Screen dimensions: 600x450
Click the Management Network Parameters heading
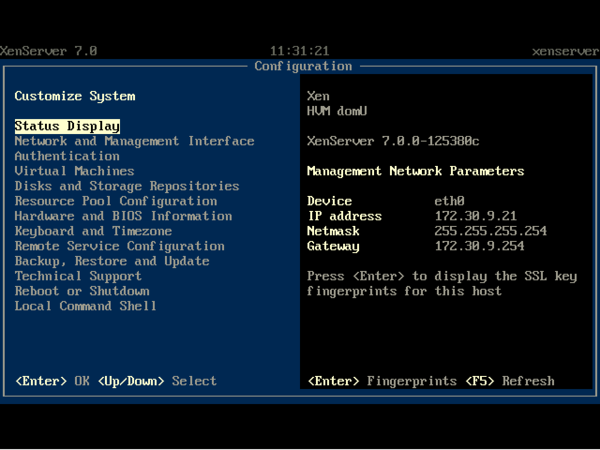[415, 171]
